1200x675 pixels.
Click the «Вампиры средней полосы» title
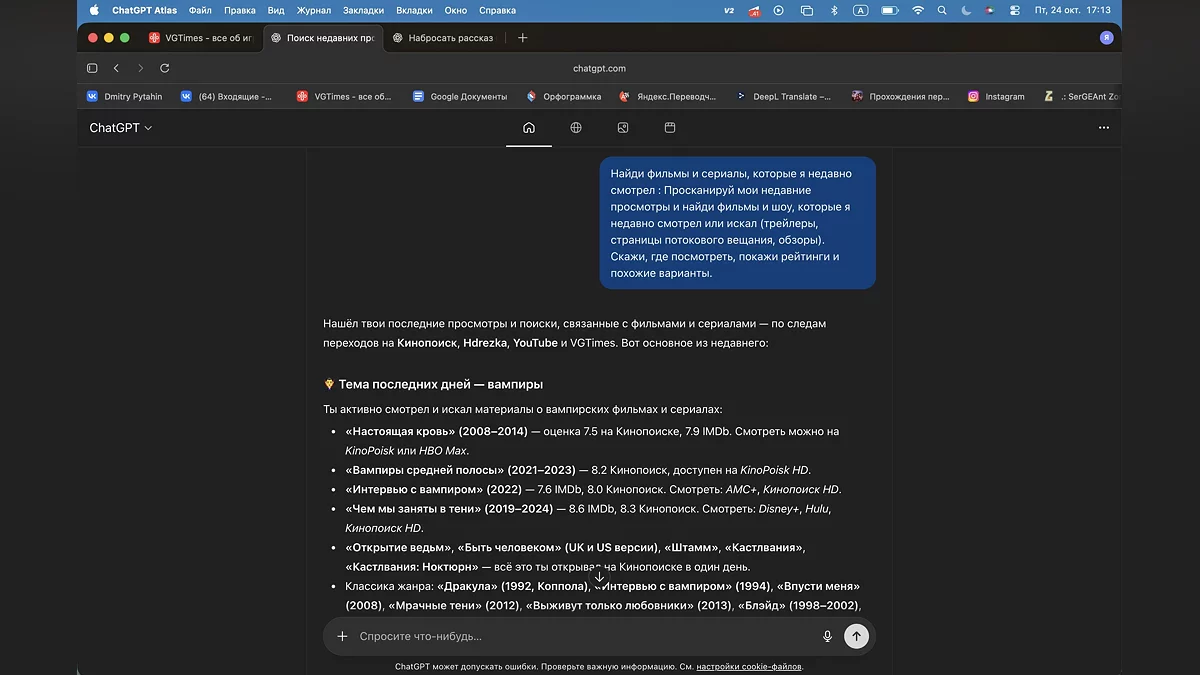pos(461,470)
